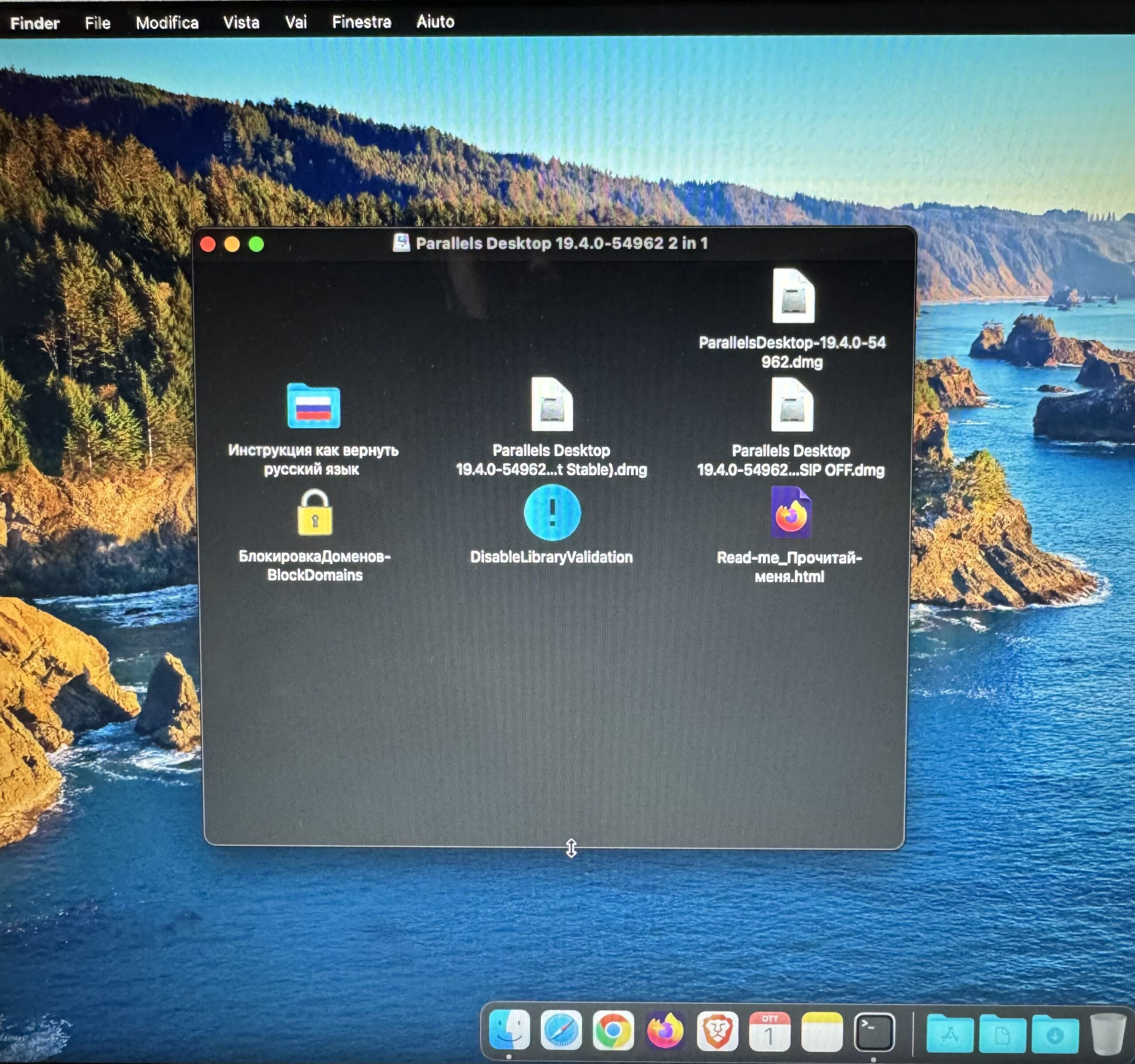Click the disk proxy icon in window title
The image size is (1135, 1064).
(401, 243)
